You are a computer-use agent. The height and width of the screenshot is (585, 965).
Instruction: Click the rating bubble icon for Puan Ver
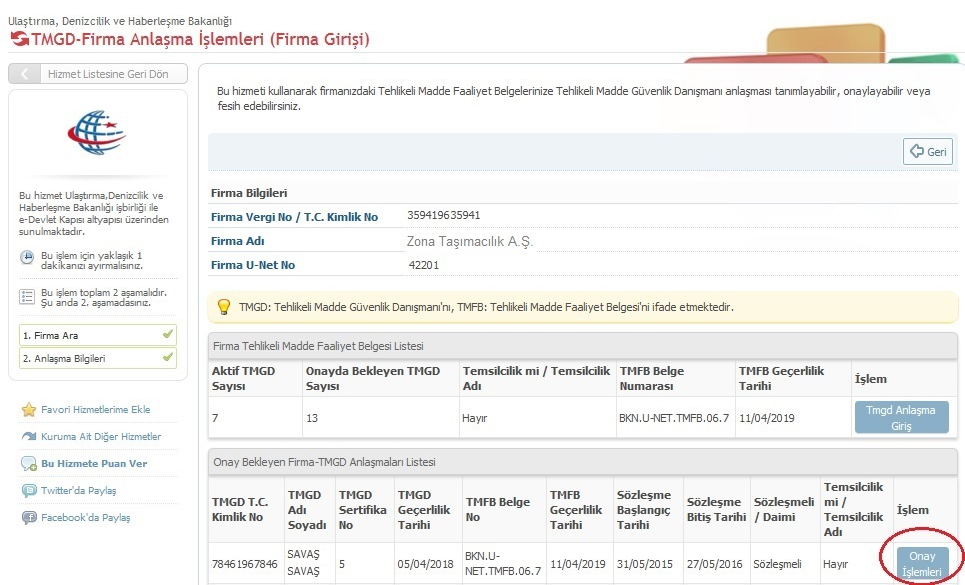pyautogui.click(x=29, y=464)
